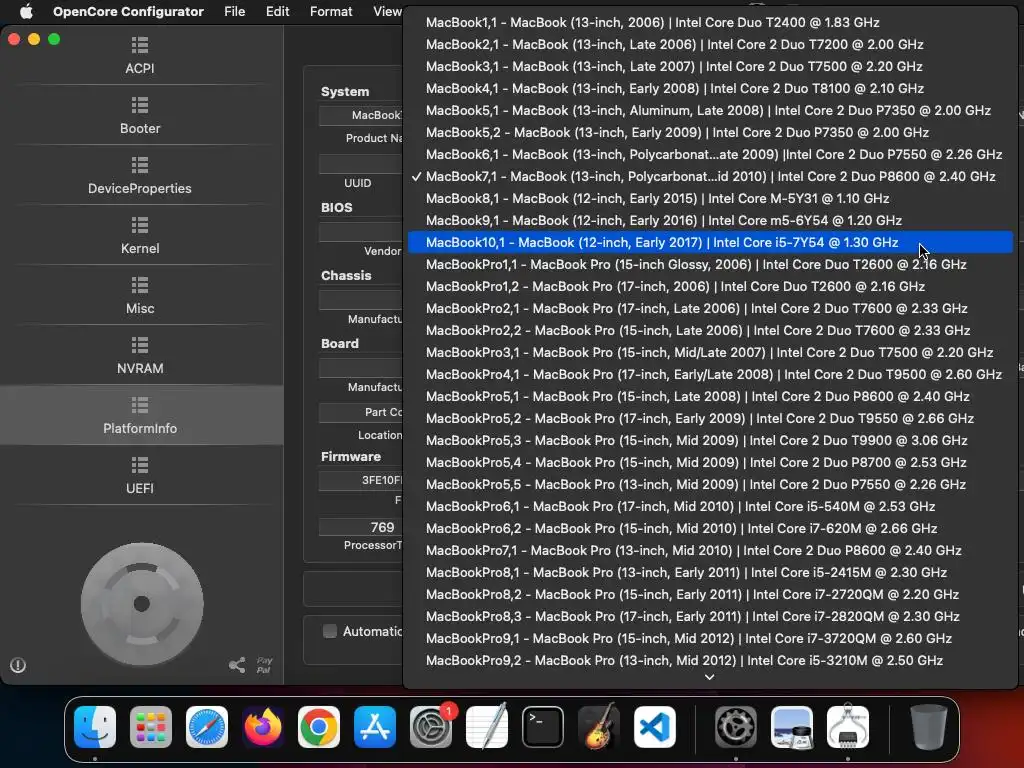Choose MacBook8,1 (12-inch, Early 2015)
This screenshot has height=768, width=1024.
point(710,198)
